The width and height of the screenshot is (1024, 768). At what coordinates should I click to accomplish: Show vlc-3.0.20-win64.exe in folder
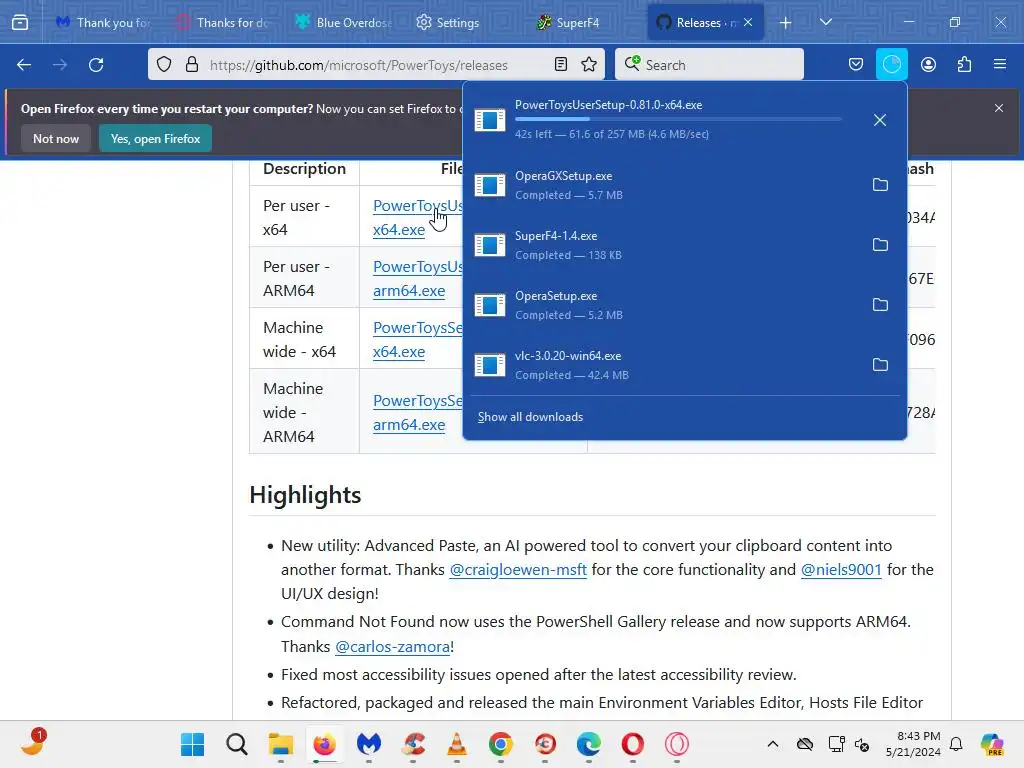point(880,365)
